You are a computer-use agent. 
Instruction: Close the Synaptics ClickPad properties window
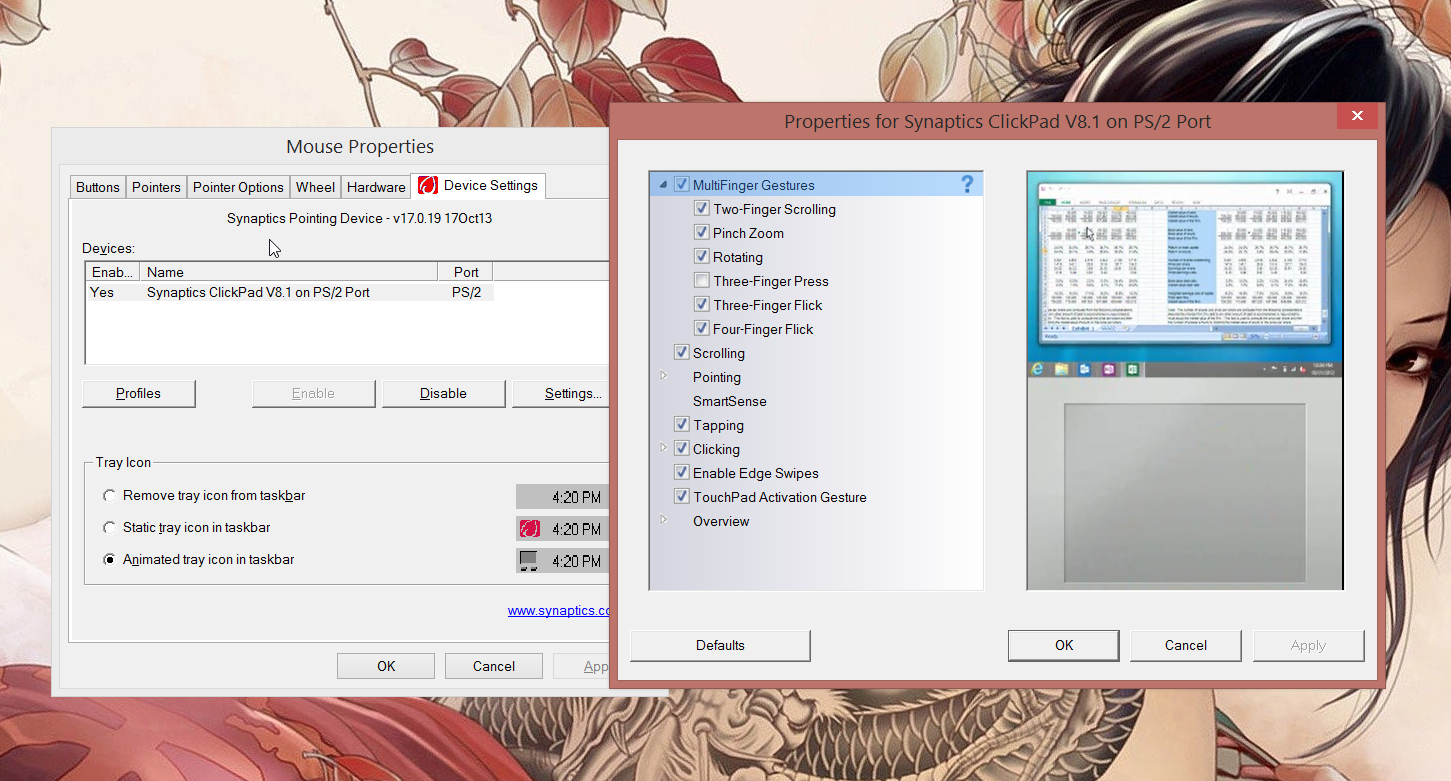tap(1357, 116)
